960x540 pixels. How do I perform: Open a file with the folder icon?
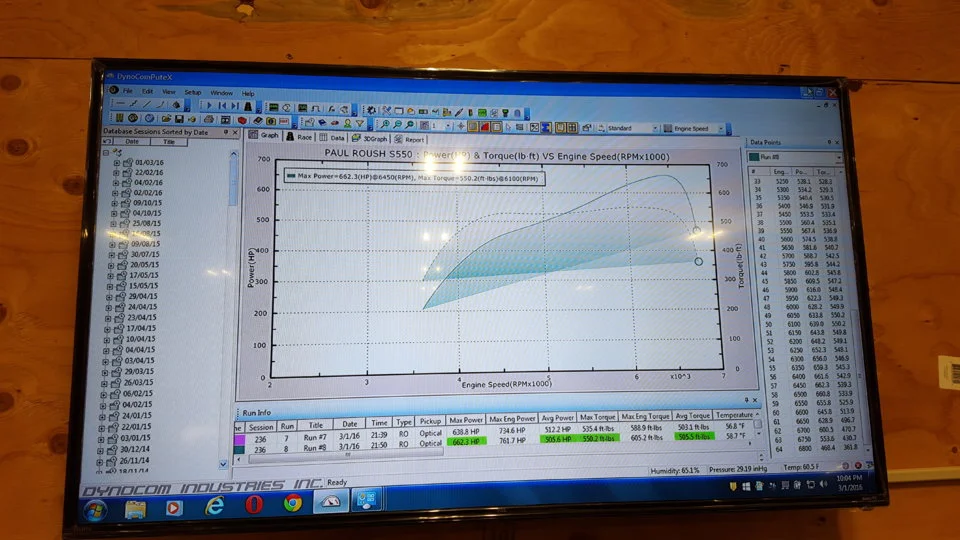167,118
